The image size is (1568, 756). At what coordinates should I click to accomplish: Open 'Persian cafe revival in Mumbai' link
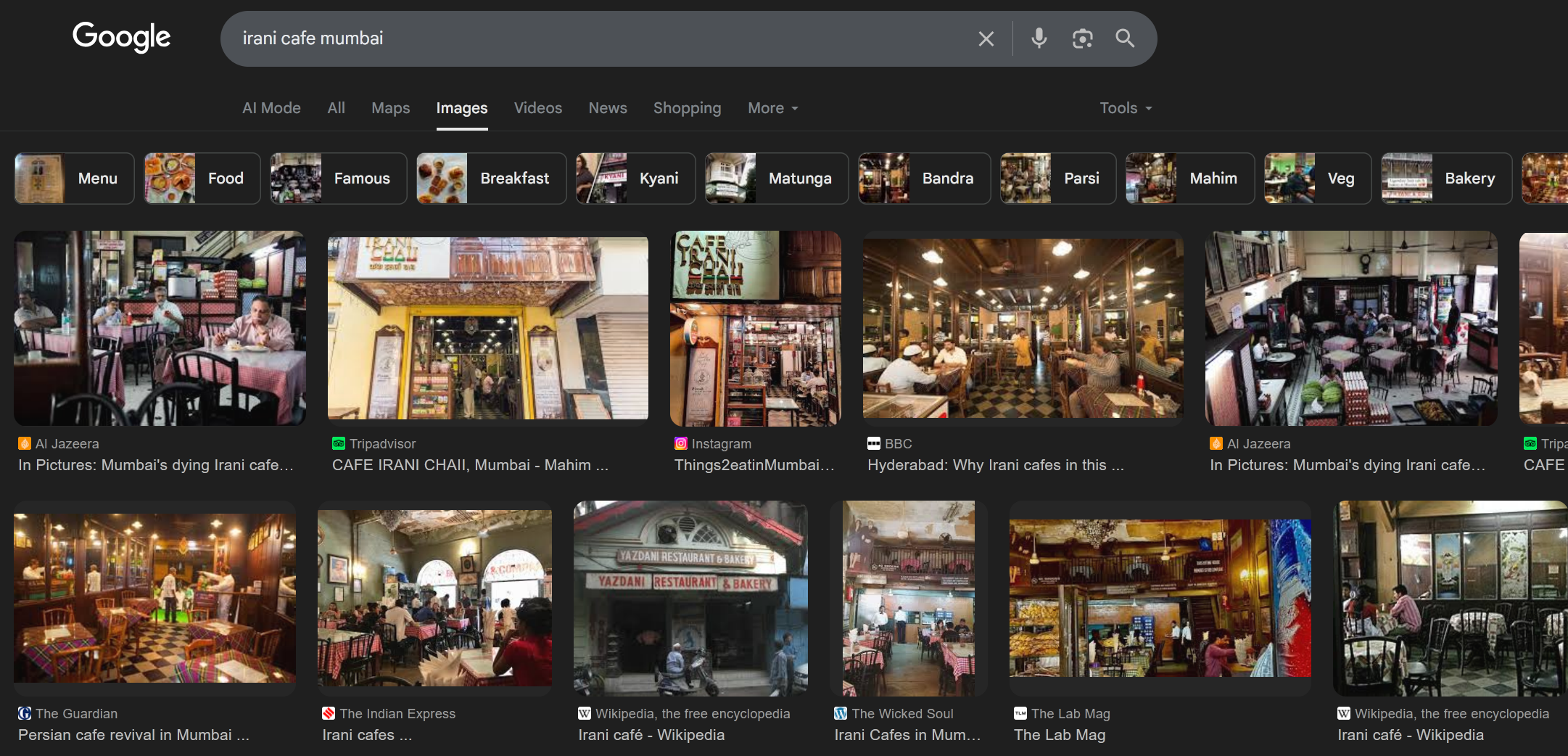coord(133,735)
